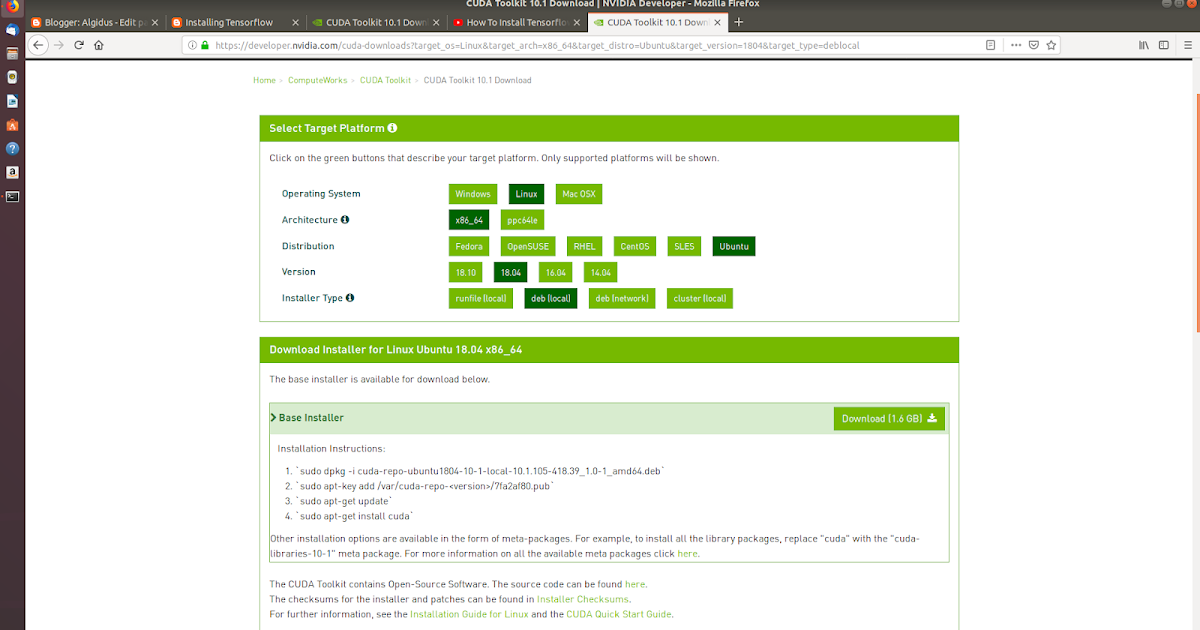Go forward one page in Firefox
This screenshot has height=630, width=1200.
coord(59,45)
